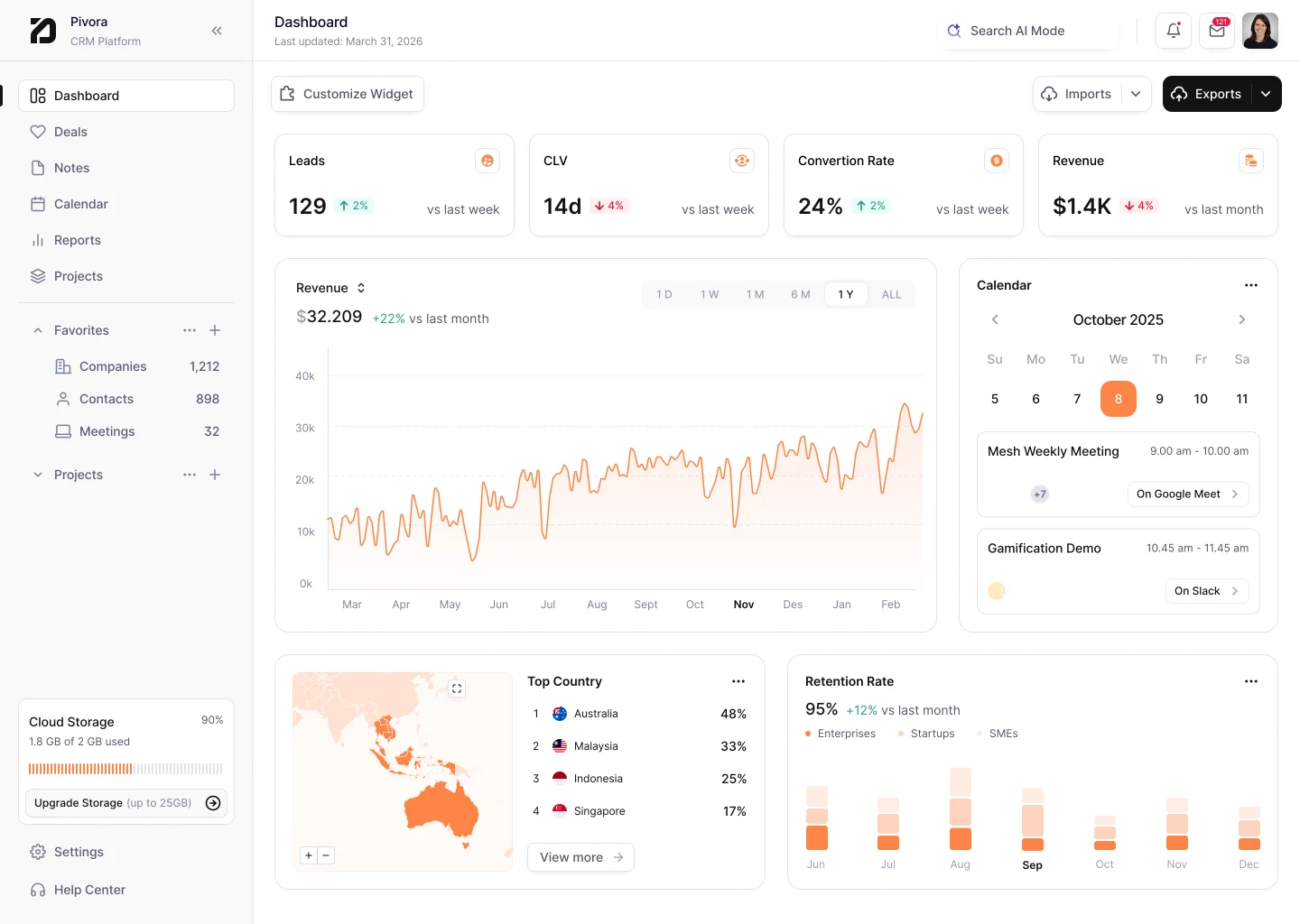Add a new item to Favorites

[x=215, y=330]
